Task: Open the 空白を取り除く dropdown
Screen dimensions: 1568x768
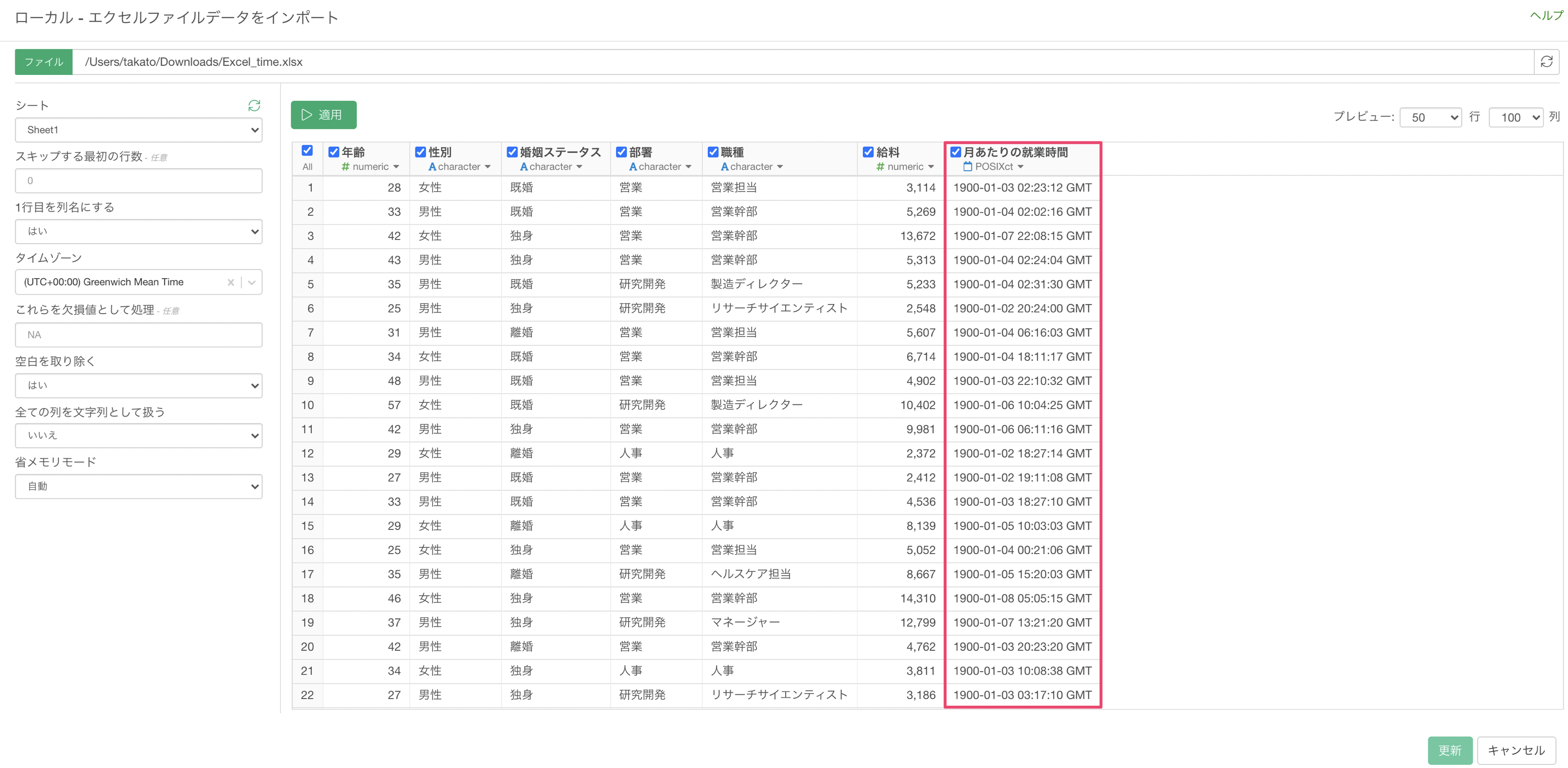Action: tap(139, 385)
